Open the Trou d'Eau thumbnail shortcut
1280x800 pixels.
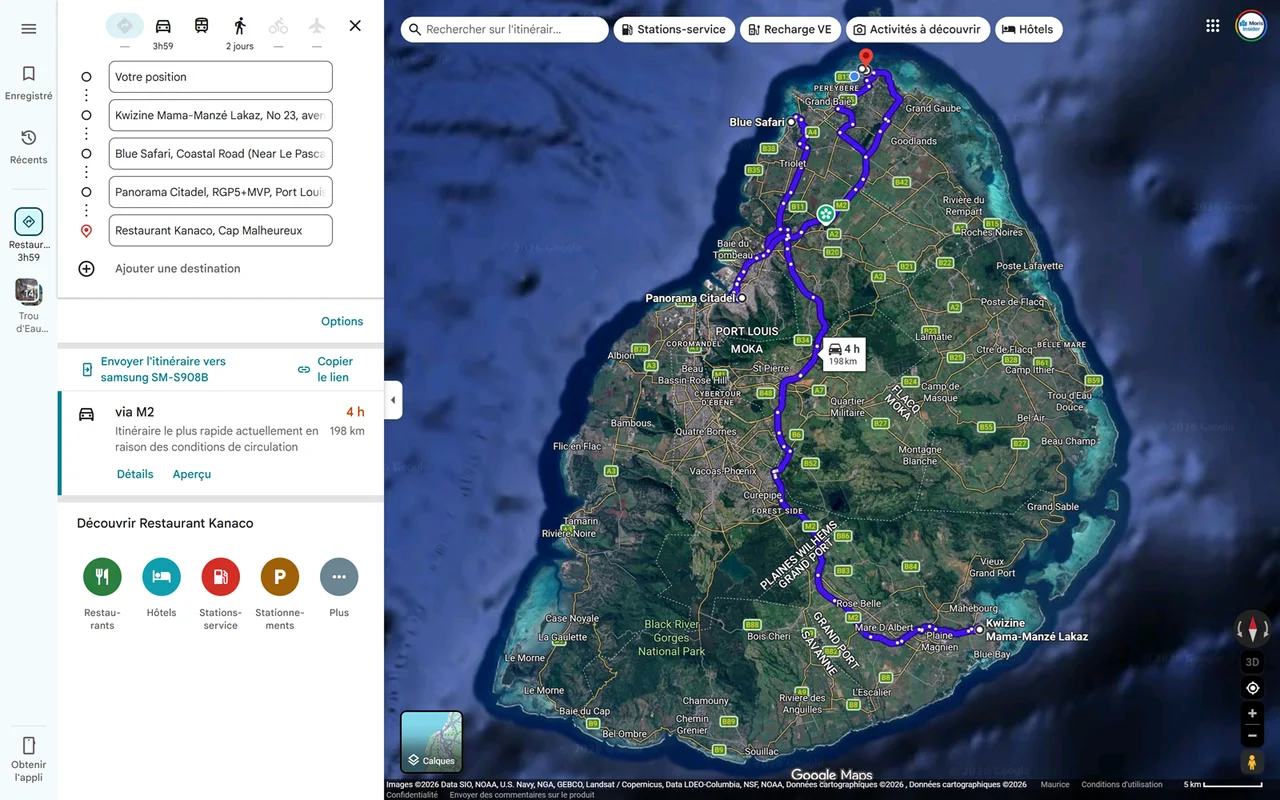click(28, 306)
